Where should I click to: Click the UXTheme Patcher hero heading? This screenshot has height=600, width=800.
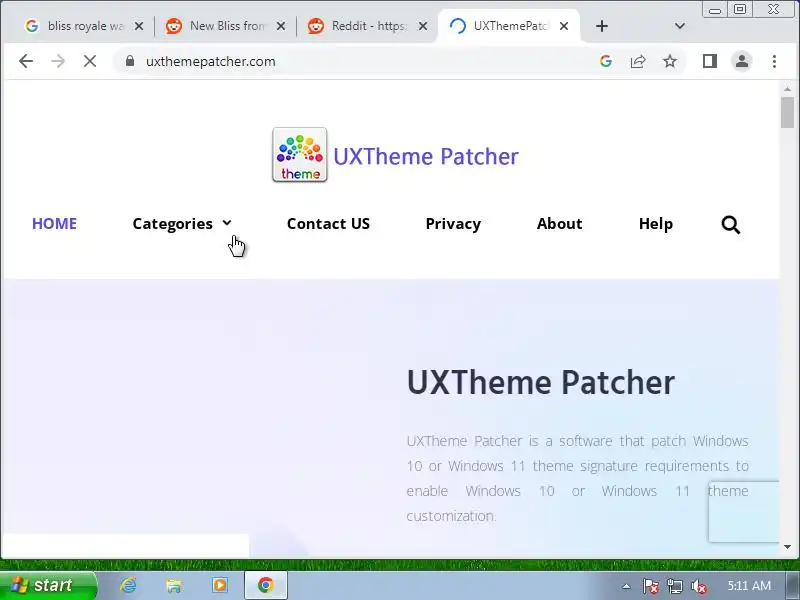pos(541,383)
